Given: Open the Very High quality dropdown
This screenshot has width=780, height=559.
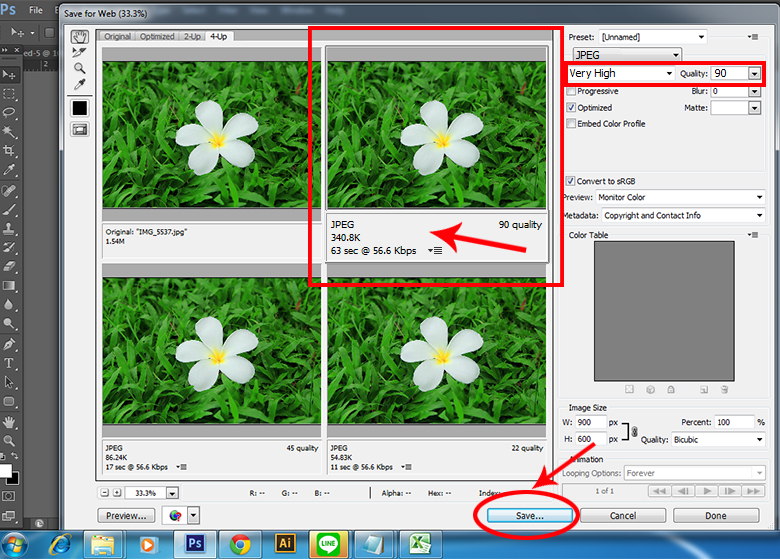Looking at the screenshot, I should point(620,73).
